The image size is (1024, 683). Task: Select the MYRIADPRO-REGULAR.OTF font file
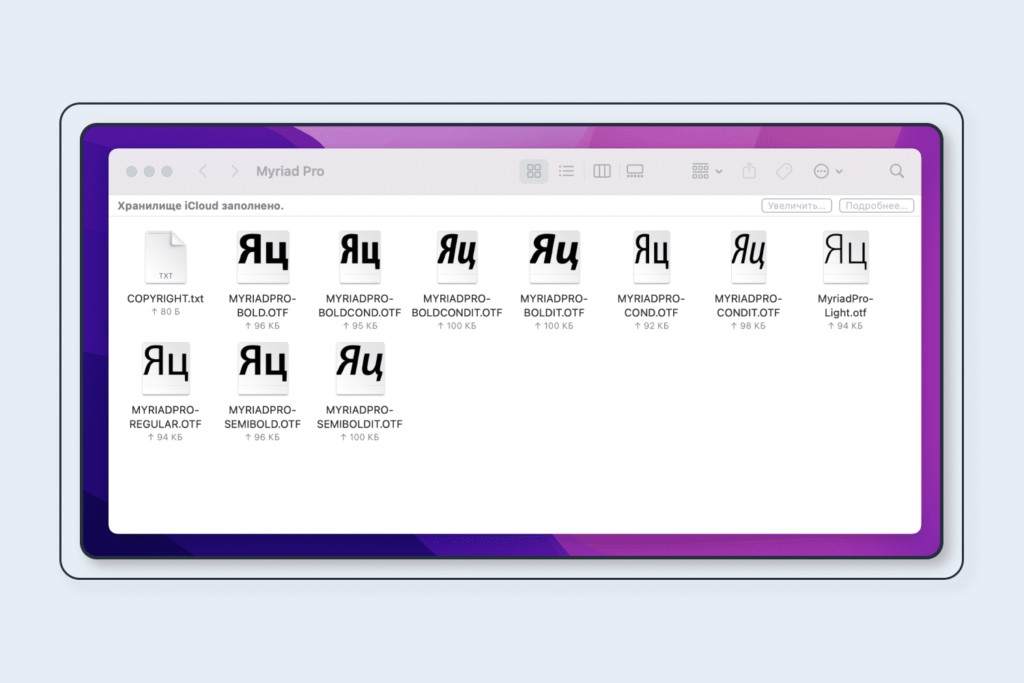166,367
